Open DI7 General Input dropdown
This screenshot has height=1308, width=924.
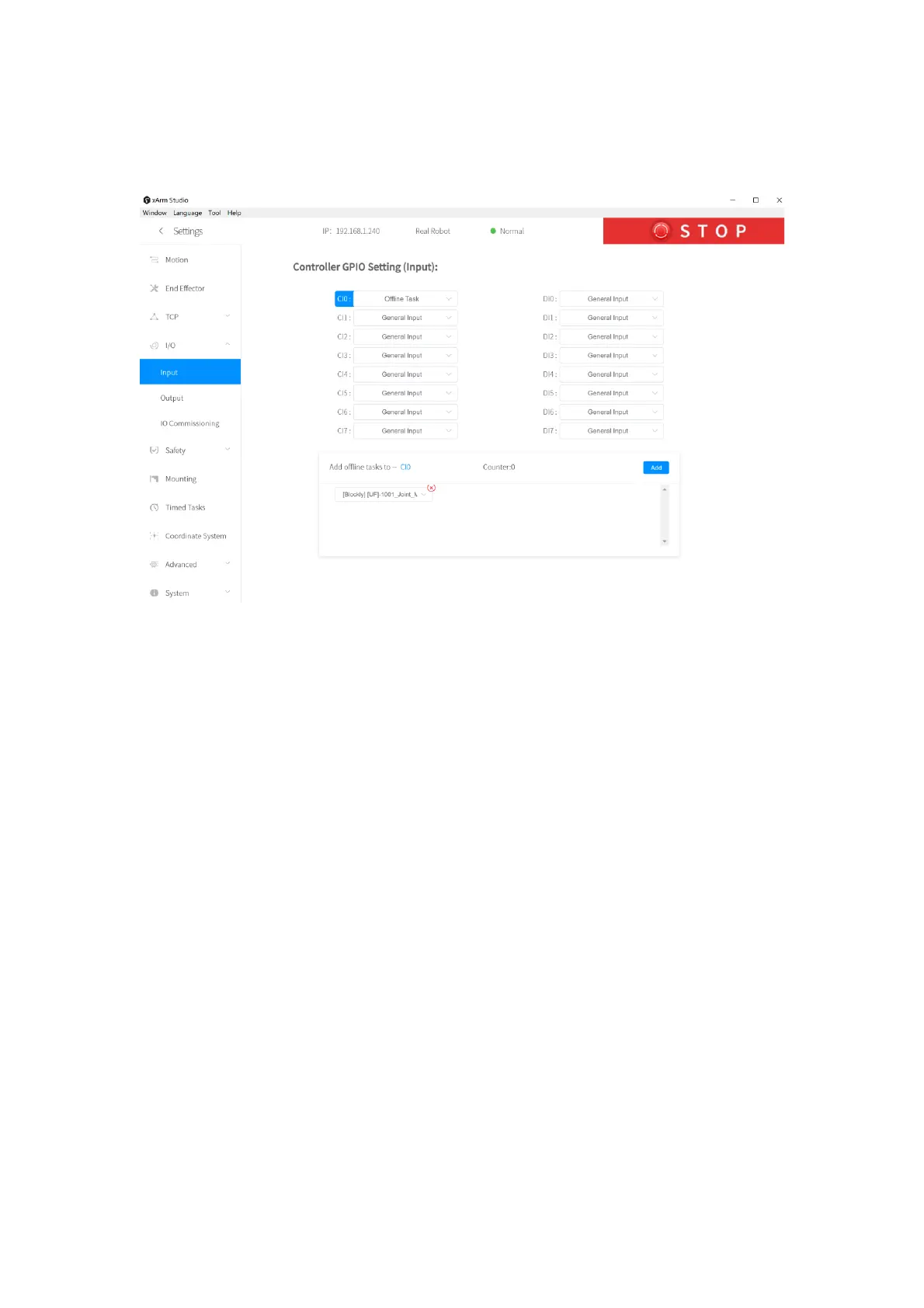pyautogui.click(x=612, y=431)
